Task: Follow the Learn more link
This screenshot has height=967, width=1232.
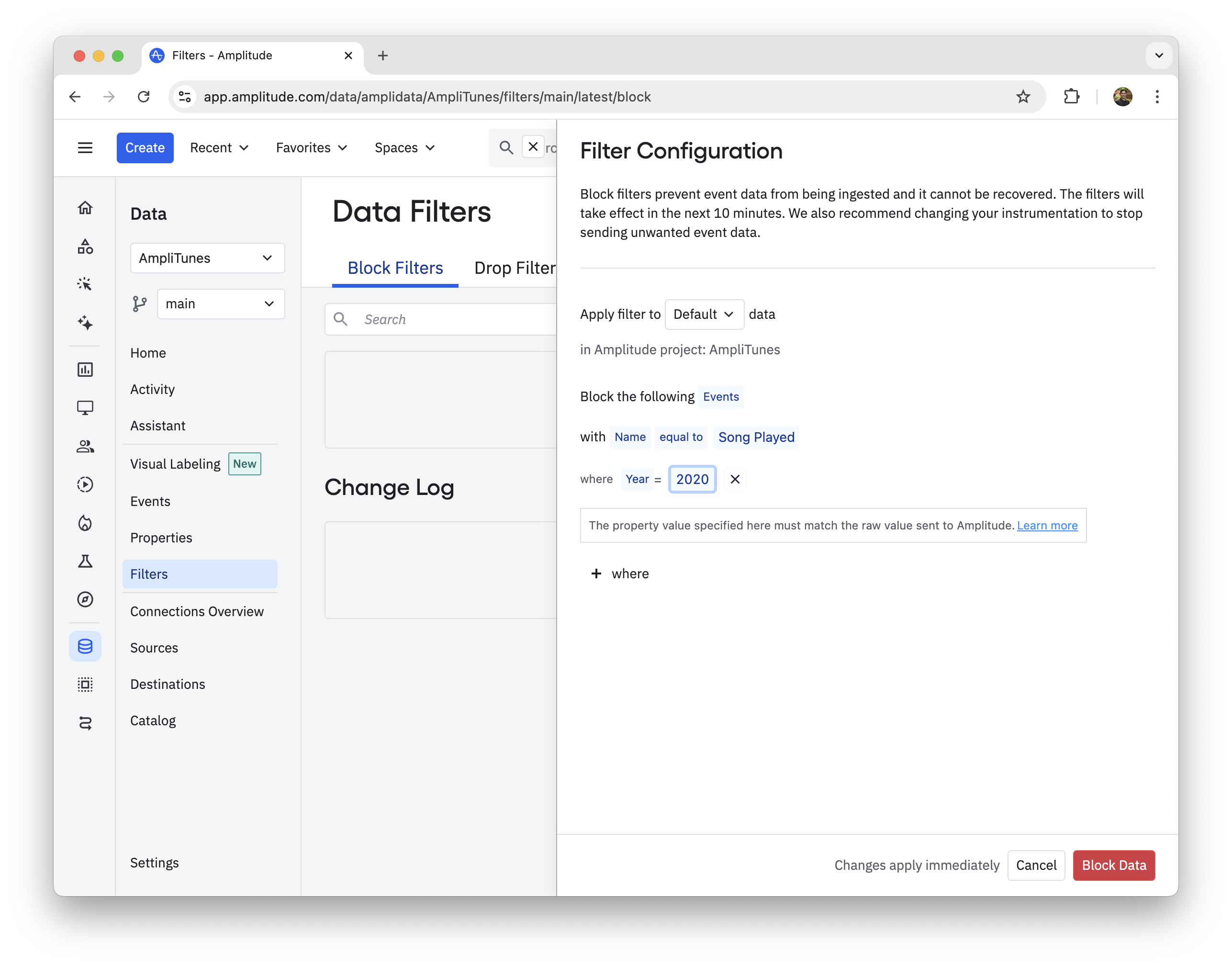Action: point(1047,526)
